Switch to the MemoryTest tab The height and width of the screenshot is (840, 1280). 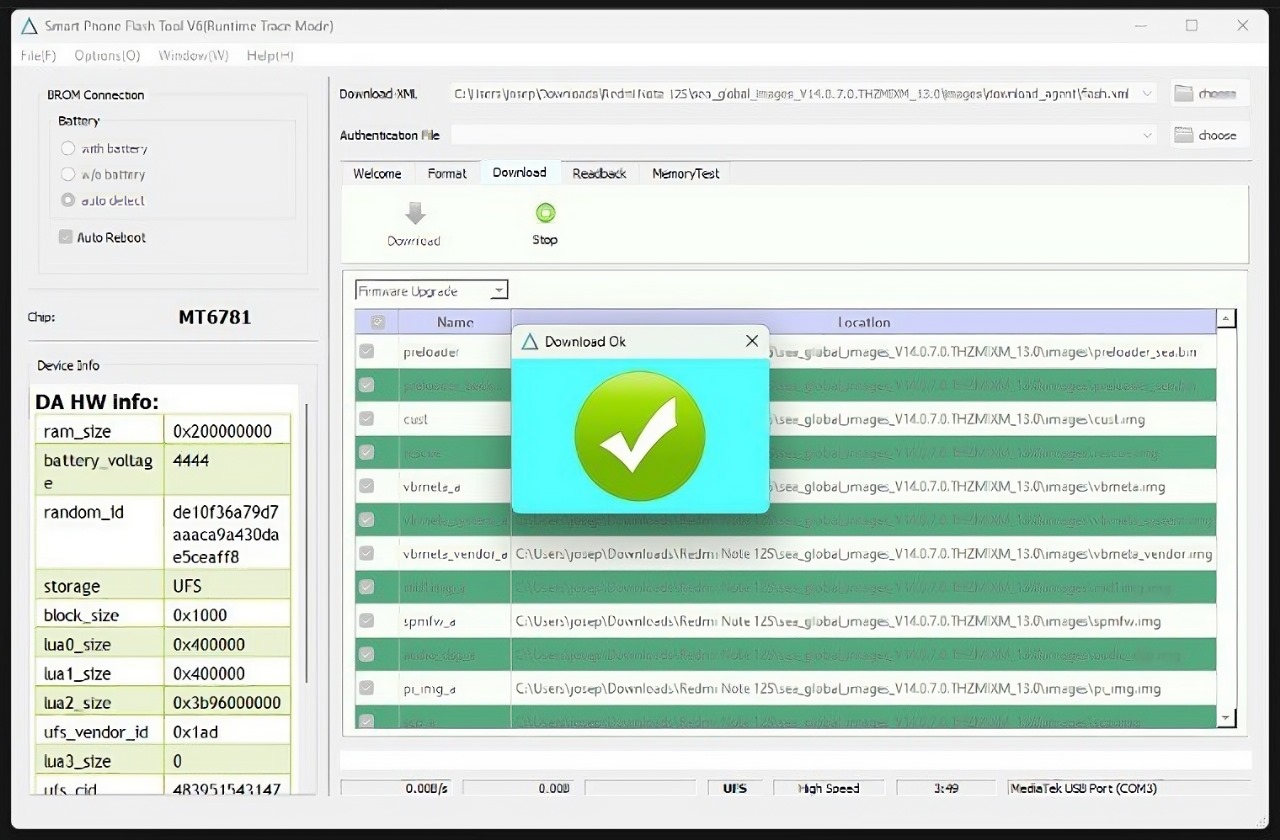click(685, 173)
